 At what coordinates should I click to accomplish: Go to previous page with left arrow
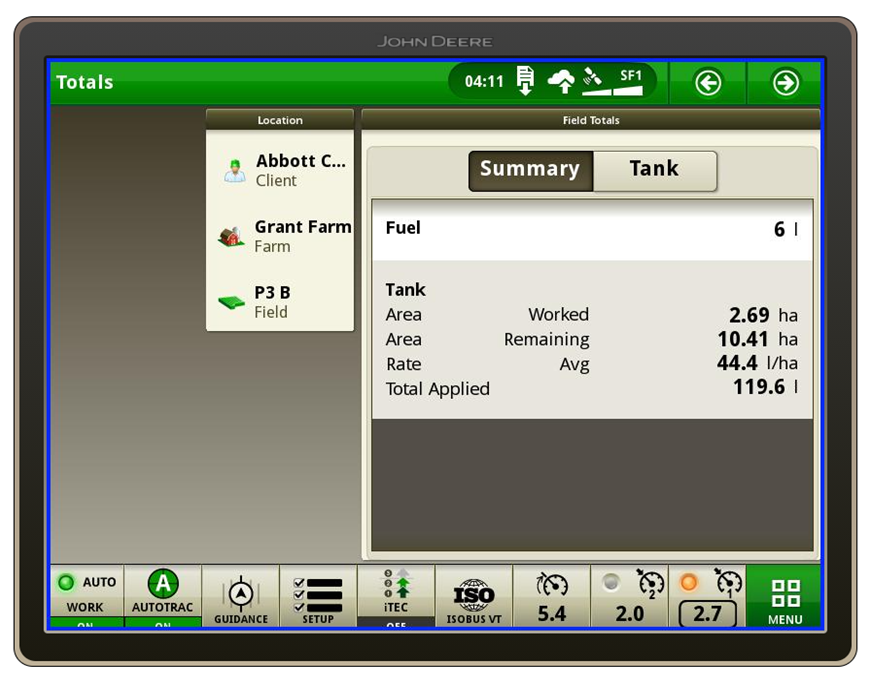point(707,83)
